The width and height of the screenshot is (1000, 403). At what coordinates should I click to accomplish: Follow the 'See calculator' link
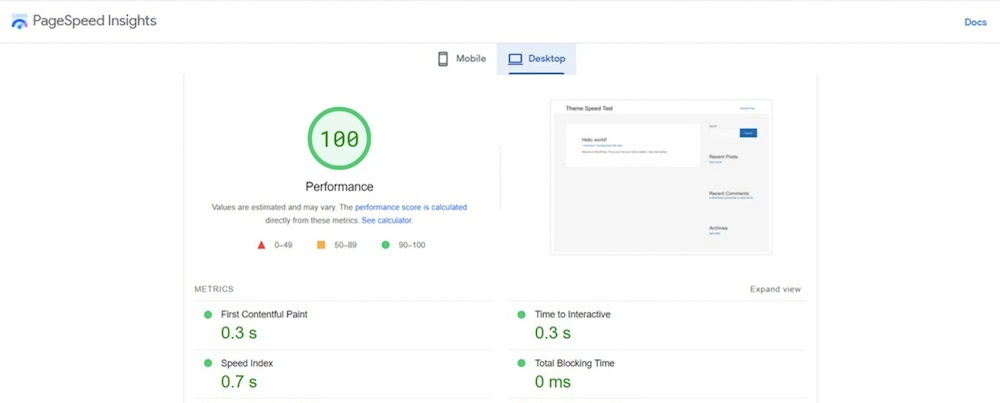(386, 220)
